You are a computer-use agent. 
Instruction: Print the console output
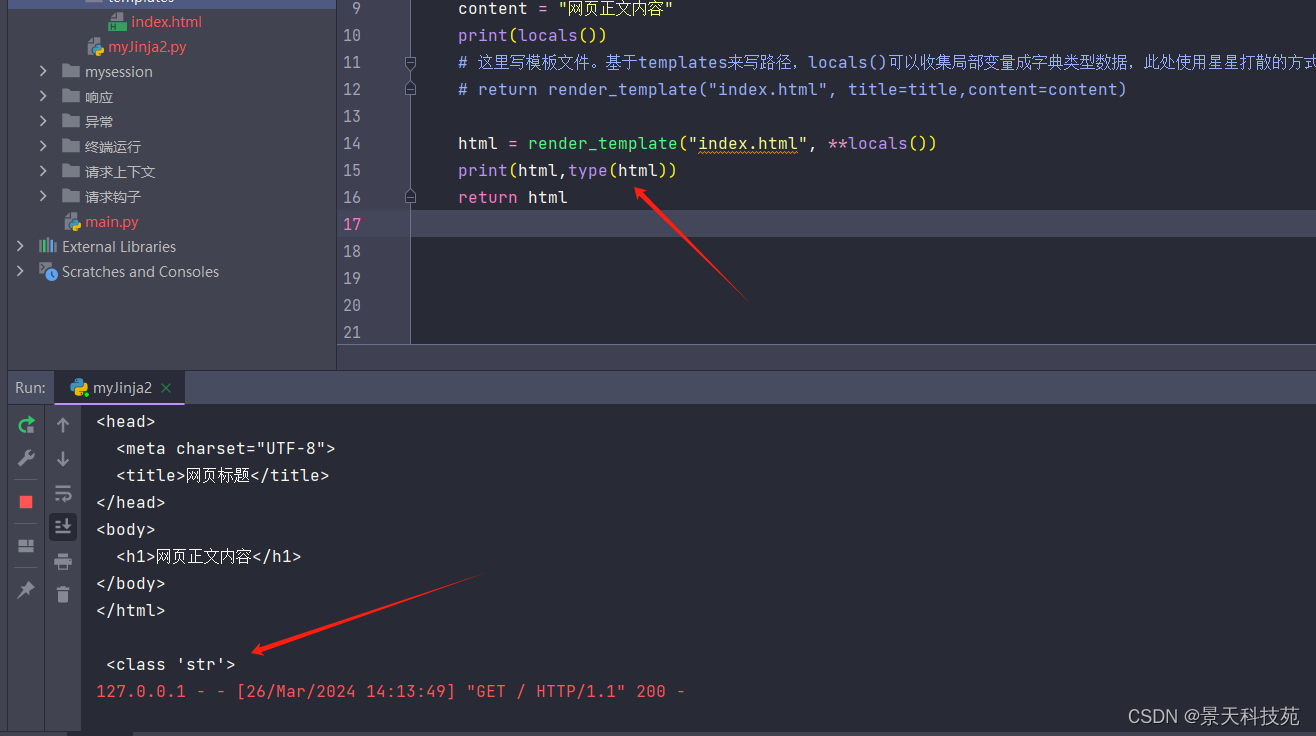[63, 561]
